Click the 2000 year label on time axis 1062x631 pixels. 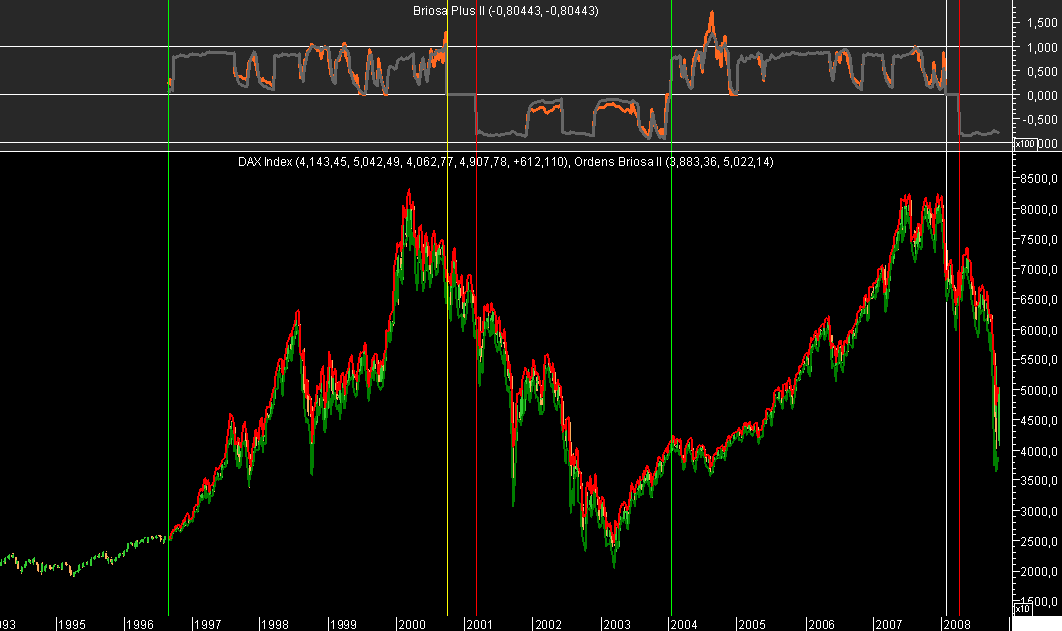412,624
